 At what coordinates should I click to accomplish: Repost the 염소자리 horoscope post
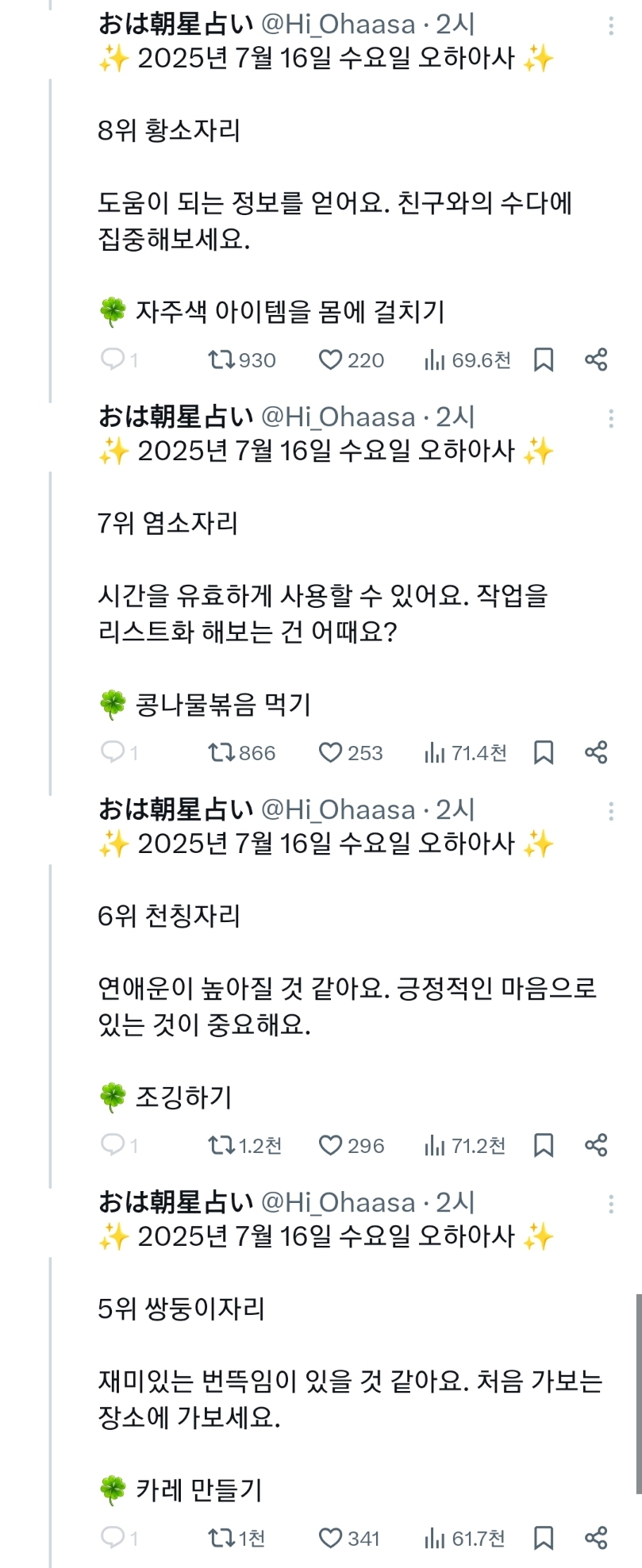click(221, 752)
